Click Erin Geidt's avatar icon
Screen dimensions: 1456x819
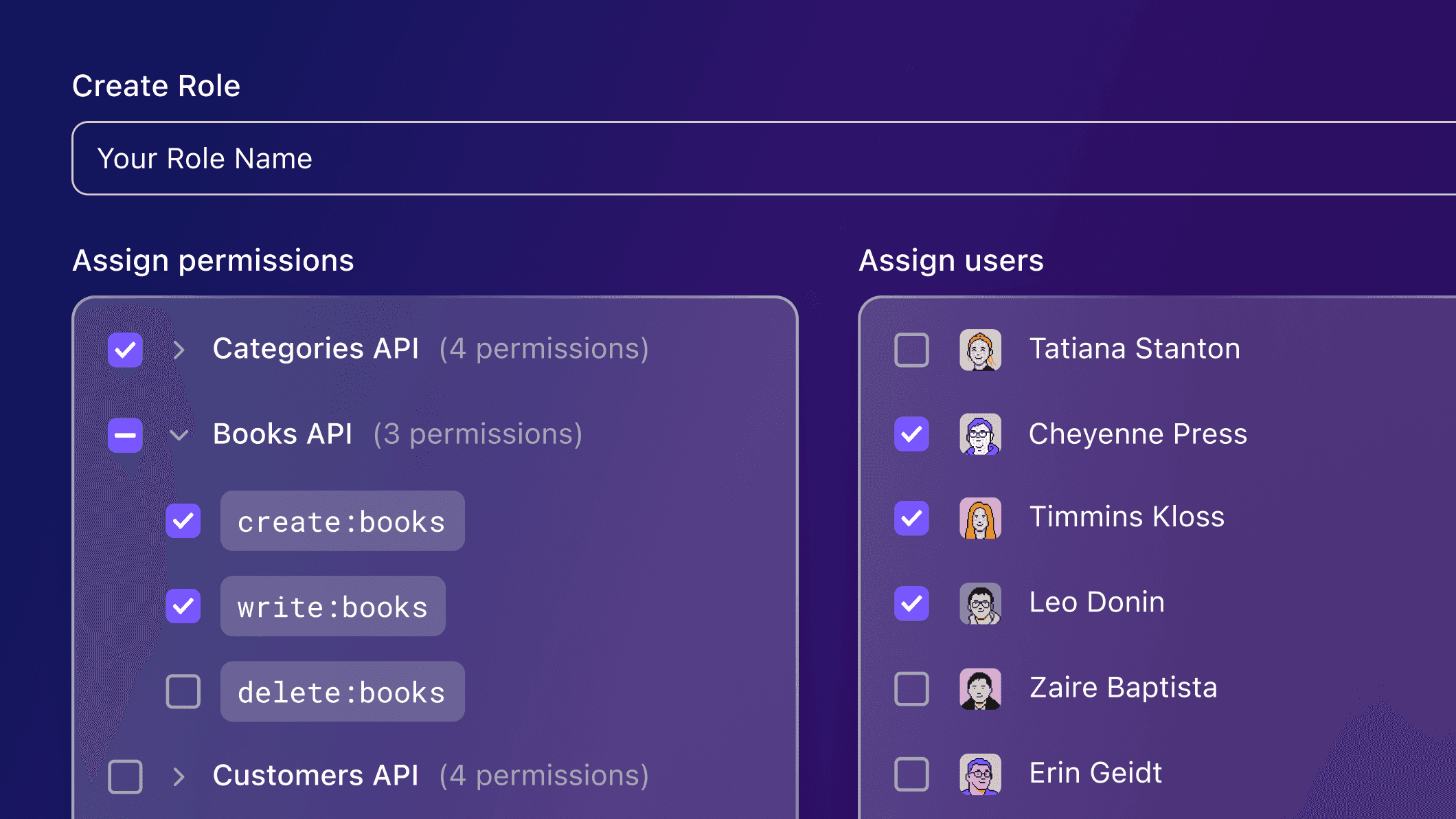(980, 773)
